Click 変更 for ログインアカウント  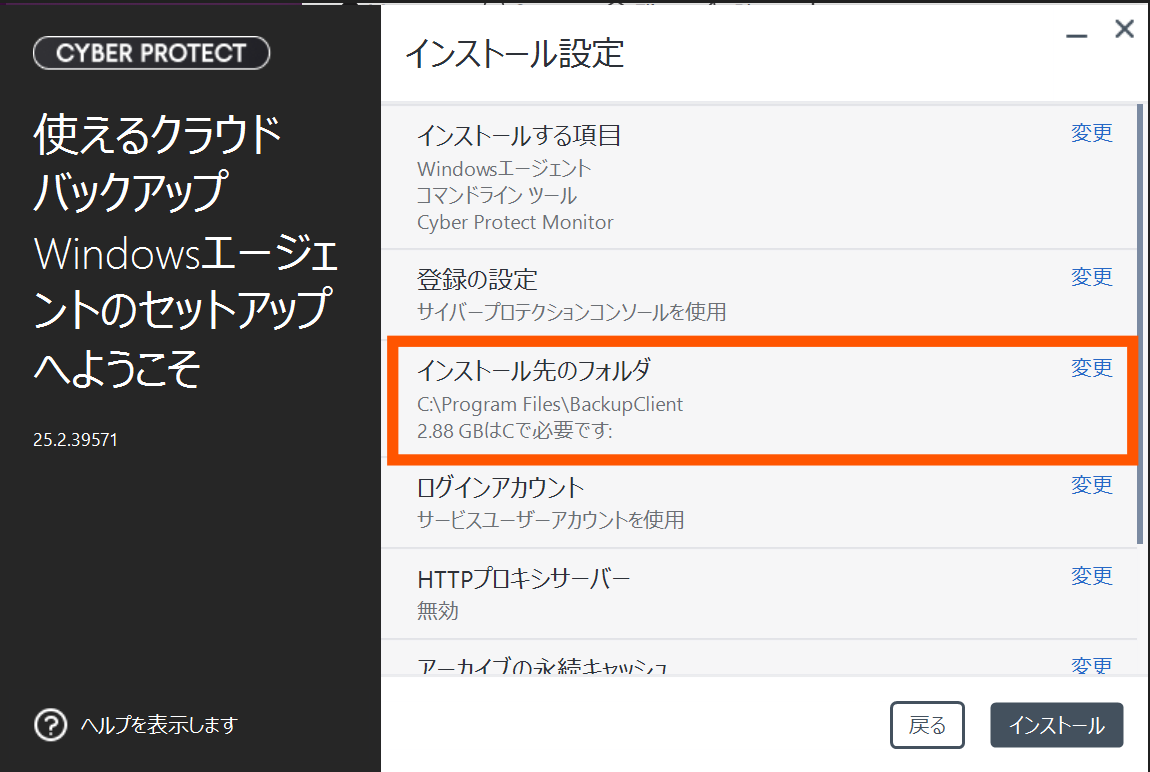[1091, 485]
